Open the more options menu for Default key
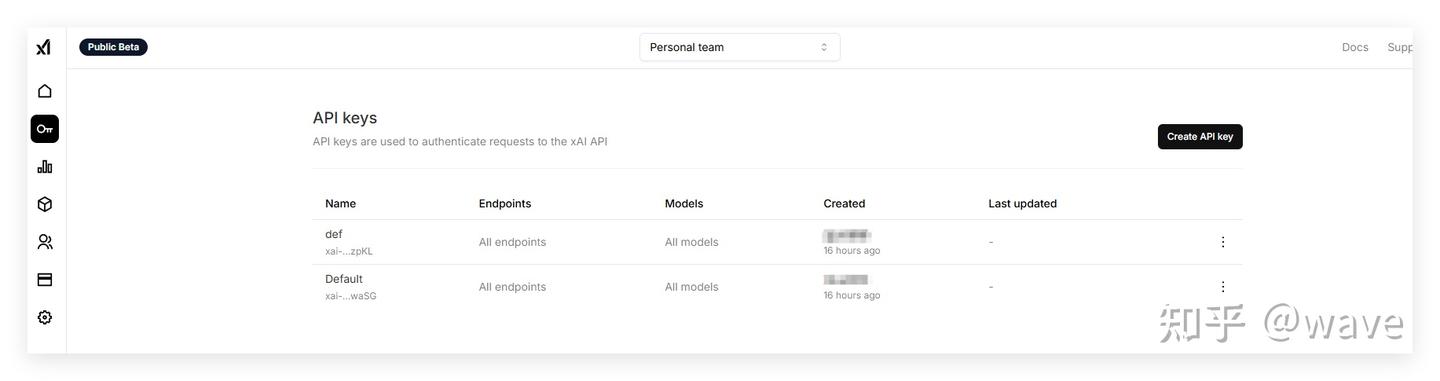 click(x=1222, y=287)
